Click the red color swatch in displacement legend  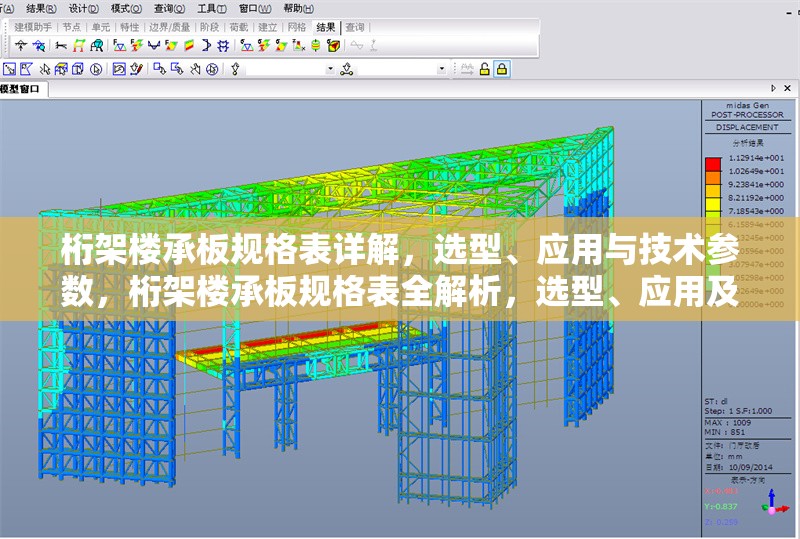coord(713,164)
